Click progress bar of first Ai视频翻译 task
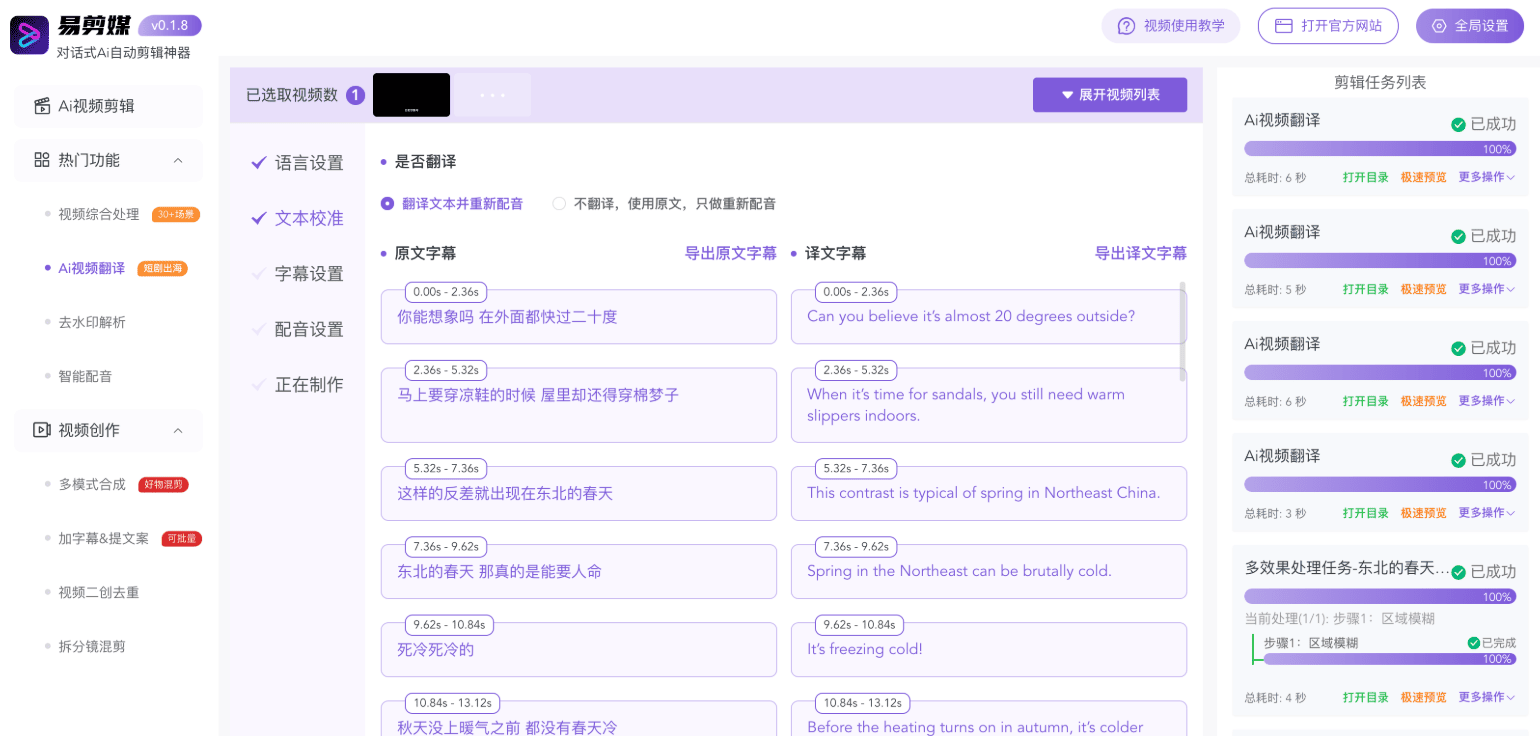The image size is (1540, 736). [x=1380, y=149]
